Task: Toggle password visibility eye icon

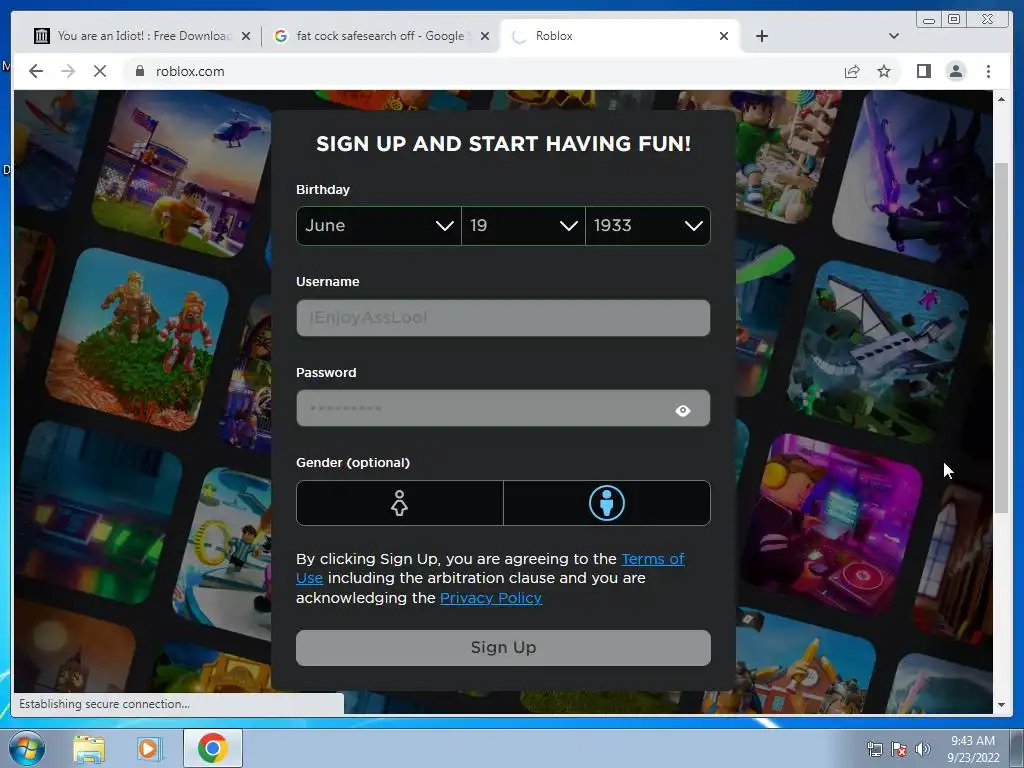Action: pos(682,410)
